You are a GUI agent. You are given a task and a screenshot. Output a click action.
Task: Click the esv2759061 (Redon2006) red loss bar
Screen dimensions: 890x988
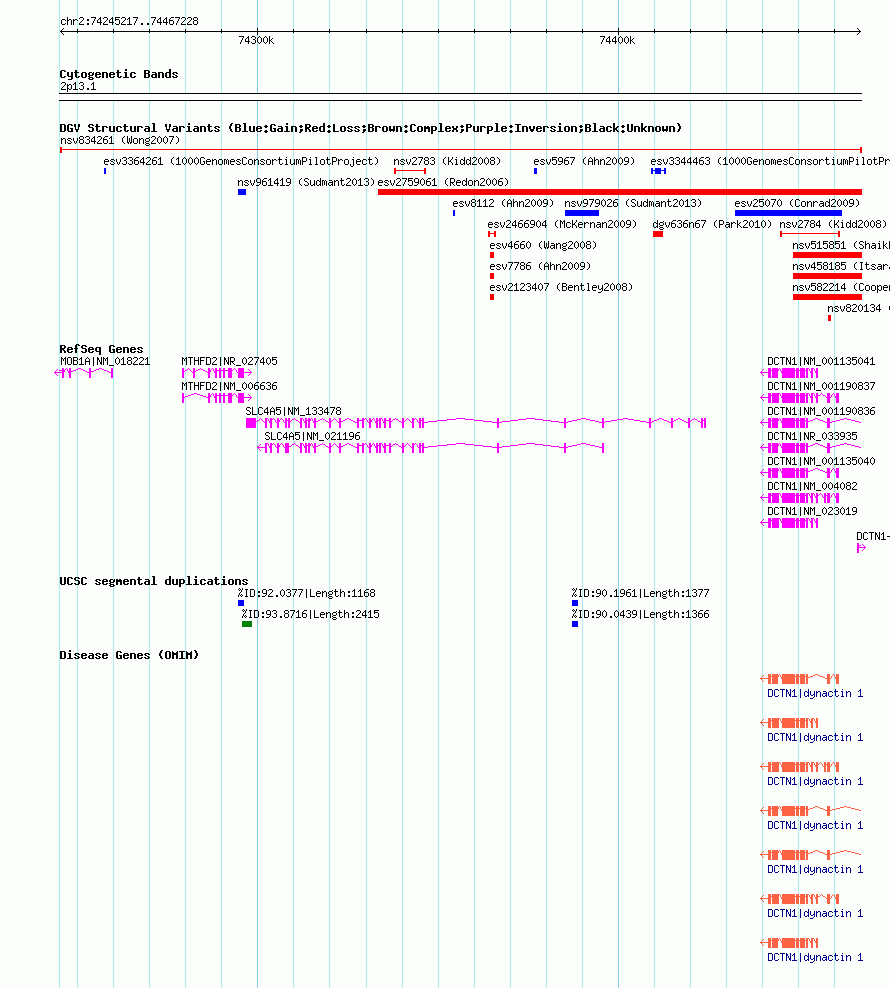[x=620, y=192]
